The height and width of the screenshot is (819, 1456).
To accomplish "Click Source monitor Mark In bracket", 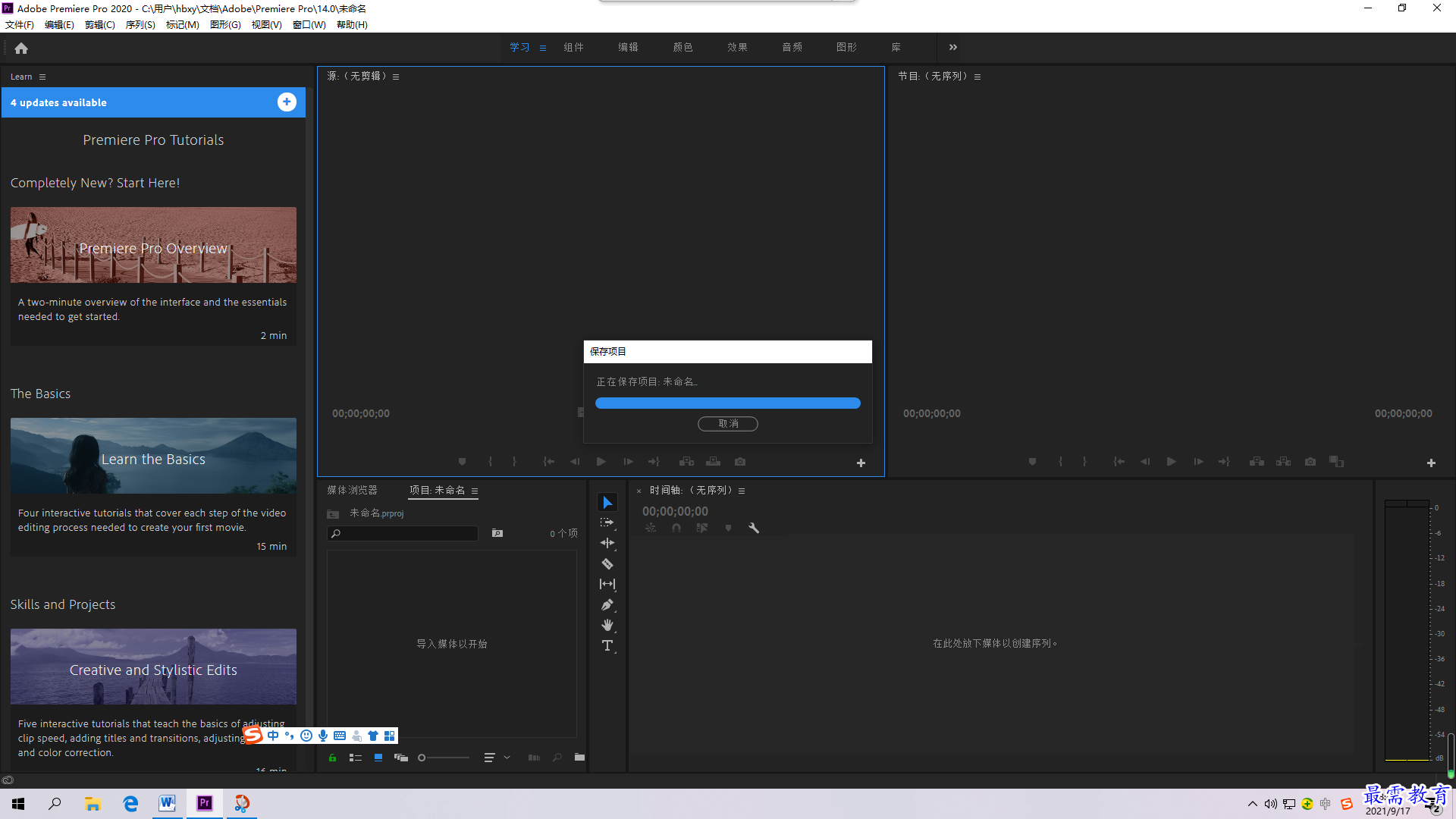I will [490, 461].
